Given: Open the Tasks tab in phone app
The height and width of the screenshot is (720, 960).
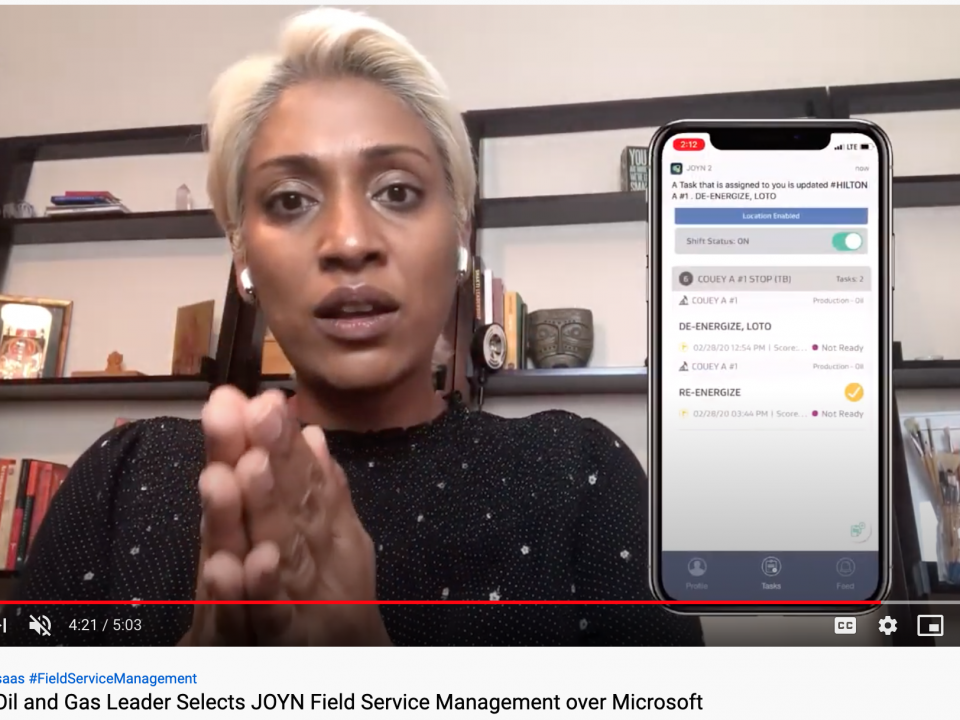Looking at the screenshot, I should (x=771, y=573).
